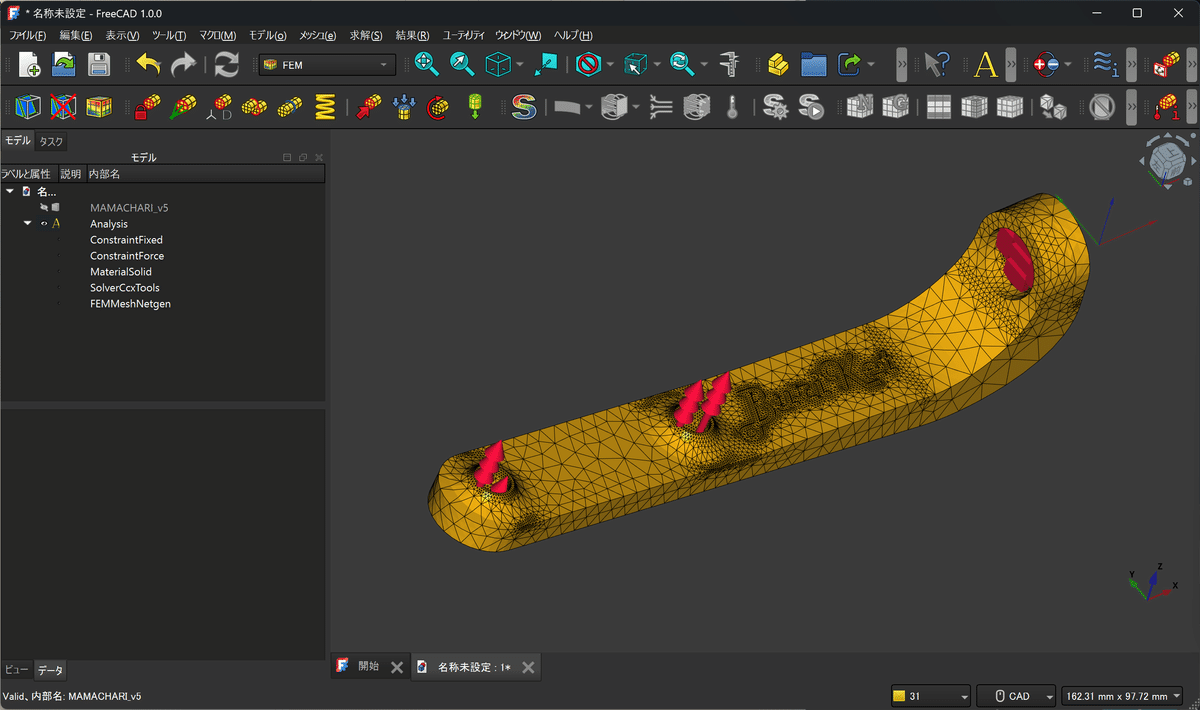Click the Refresh recompute icon

click(227, 65)
